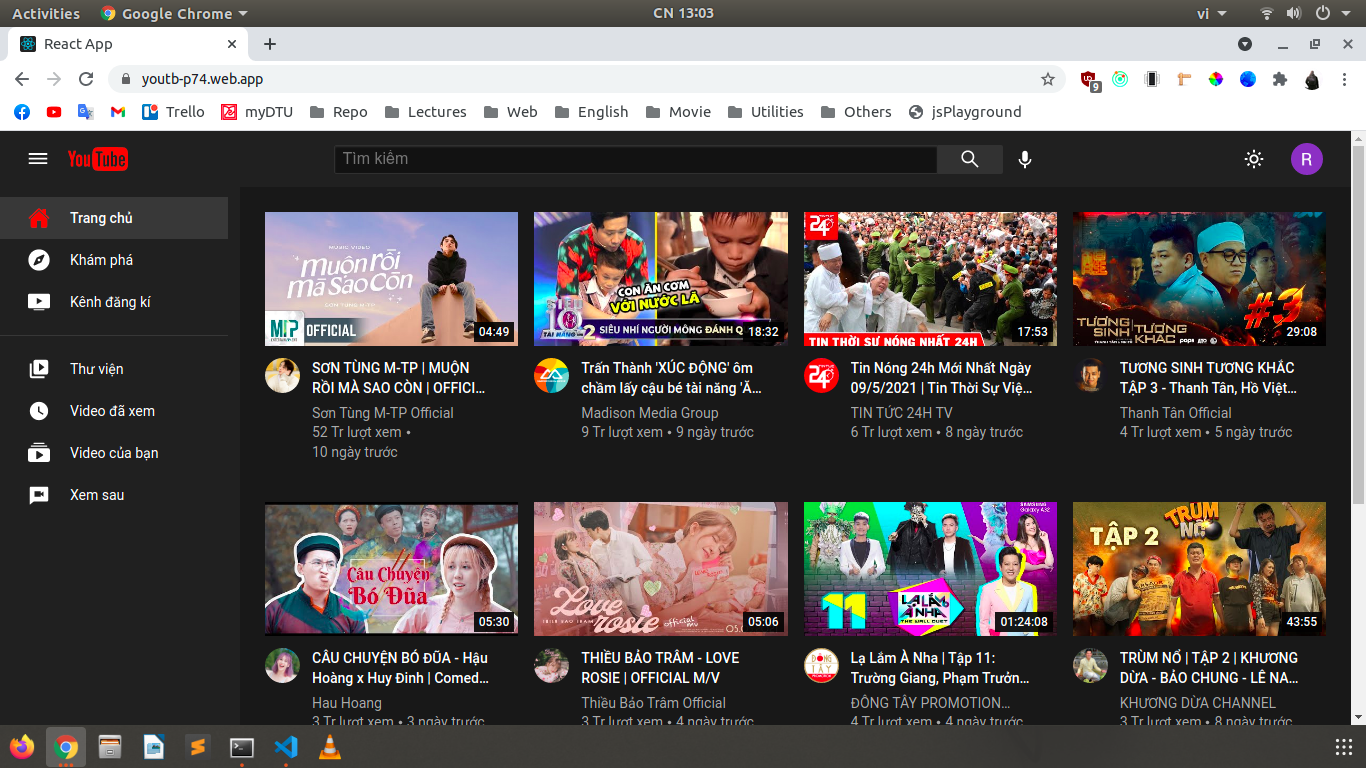Open VLC from the dock
Image resolution: width=1366 pixels, height=768 pixels.
329,746
